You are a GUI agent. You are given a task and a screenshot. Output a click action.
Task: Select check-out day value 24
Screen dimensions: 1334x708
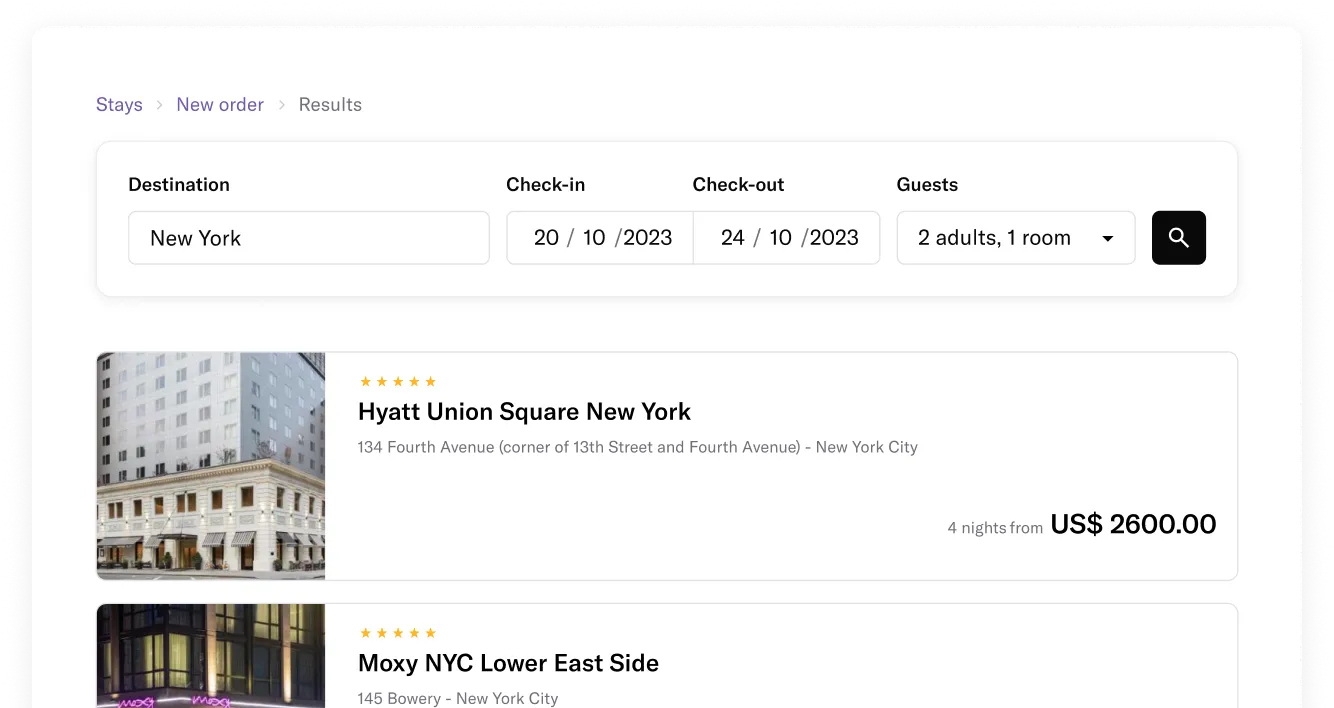pos(733,238)
